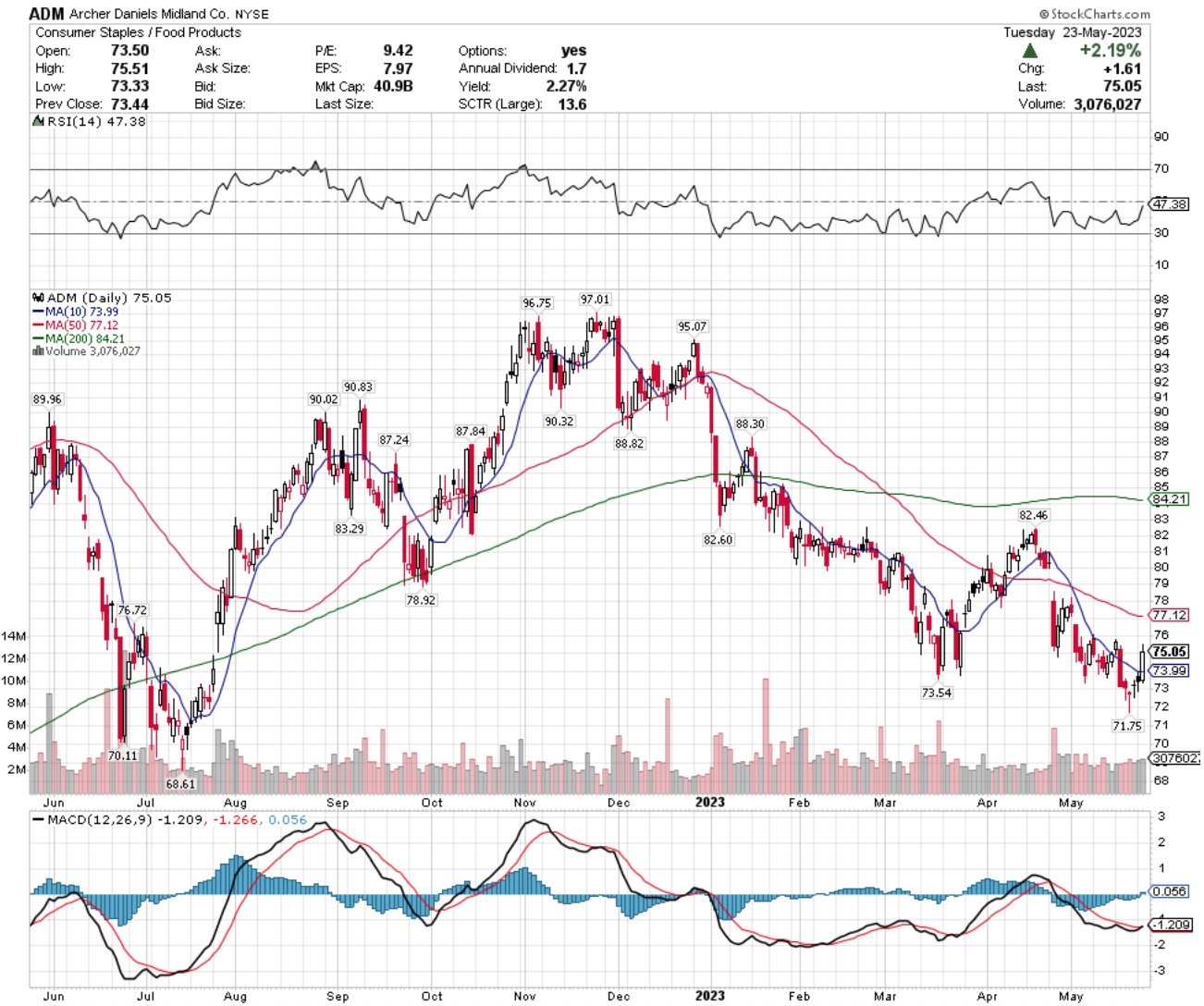This screenshot has height=1006, width=1204.
Task: Click the Chg value +1.61
Action: click(1122, 68)
